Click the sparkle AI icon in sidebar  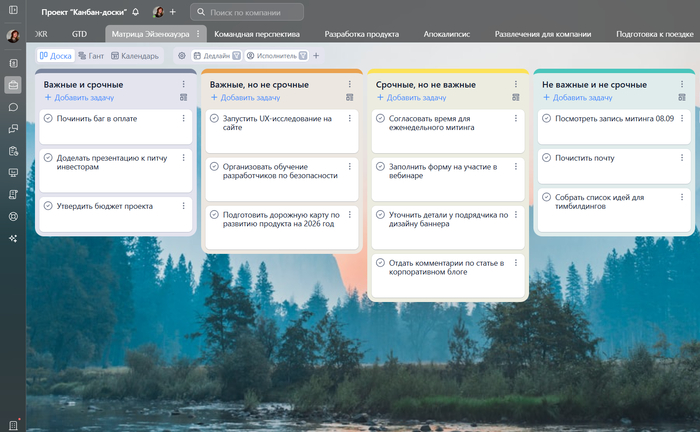pos(13,238)
